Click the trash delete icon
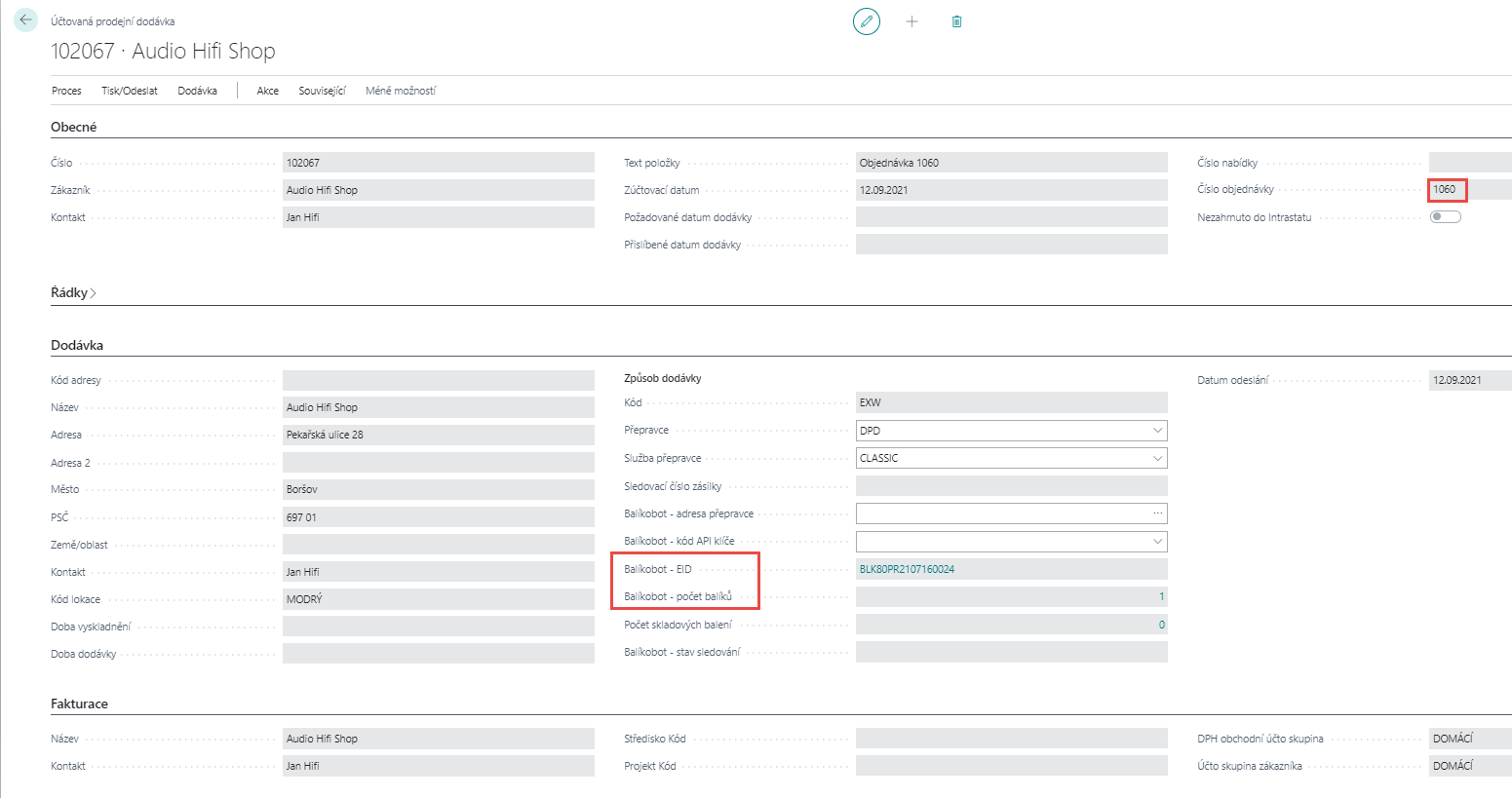1512x798 pixels. (x=956, y=21)
